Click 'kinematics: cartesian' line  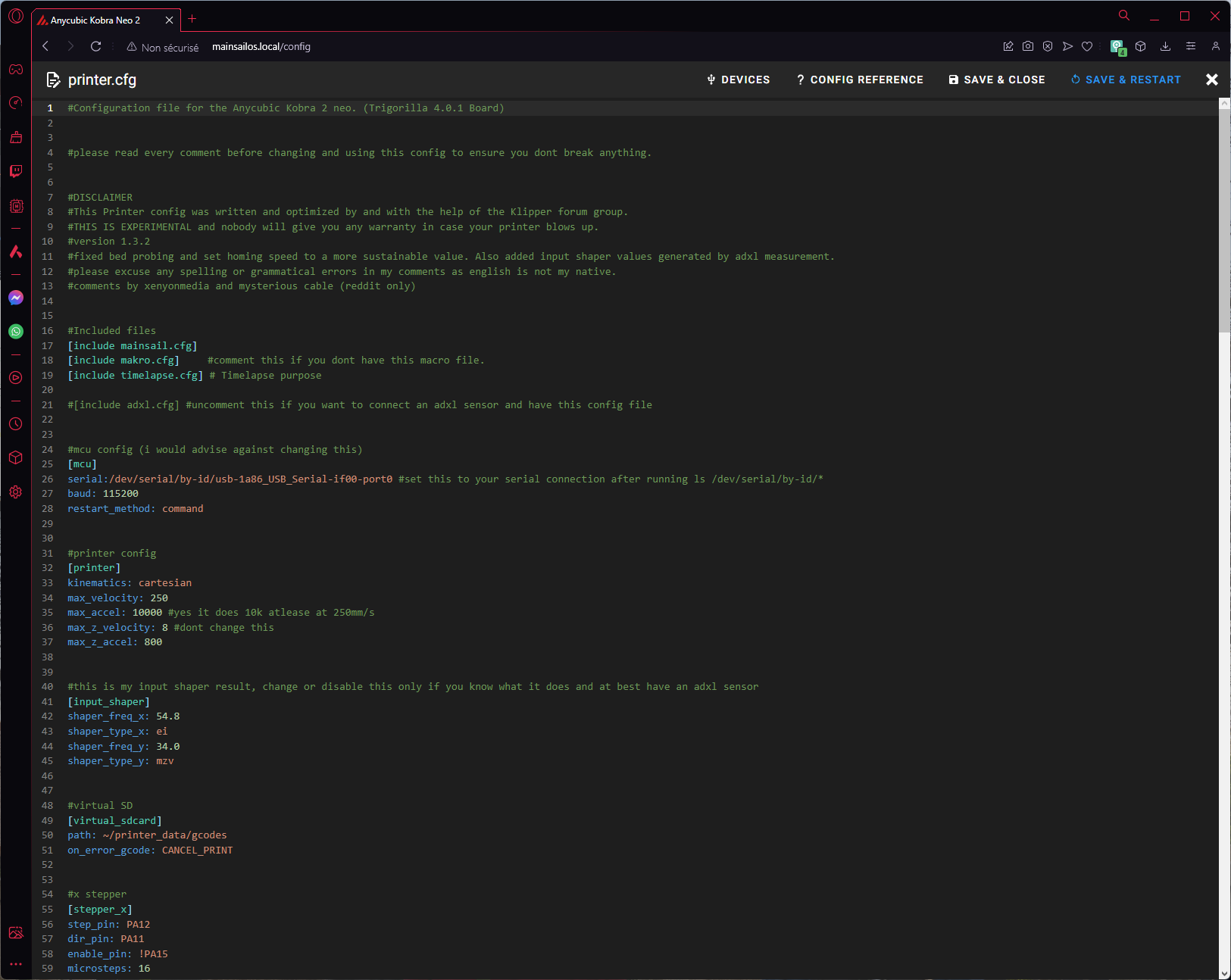130,583
